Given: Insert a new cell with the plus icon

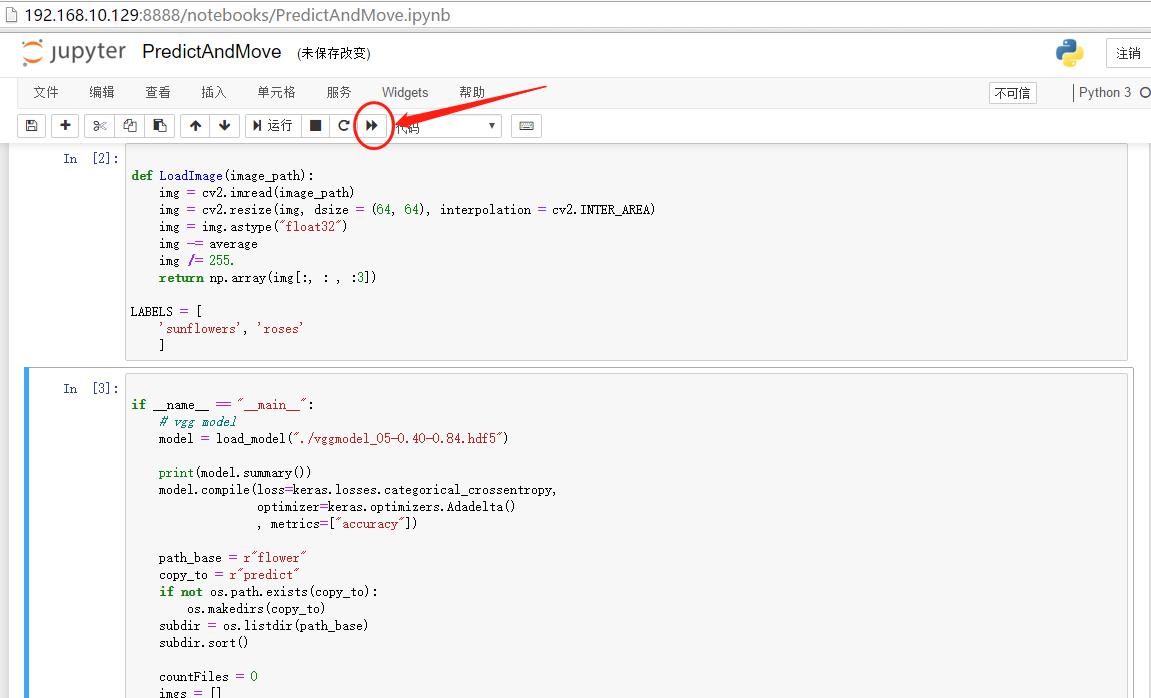Looking at the screenshot, I should pos(65,126).
